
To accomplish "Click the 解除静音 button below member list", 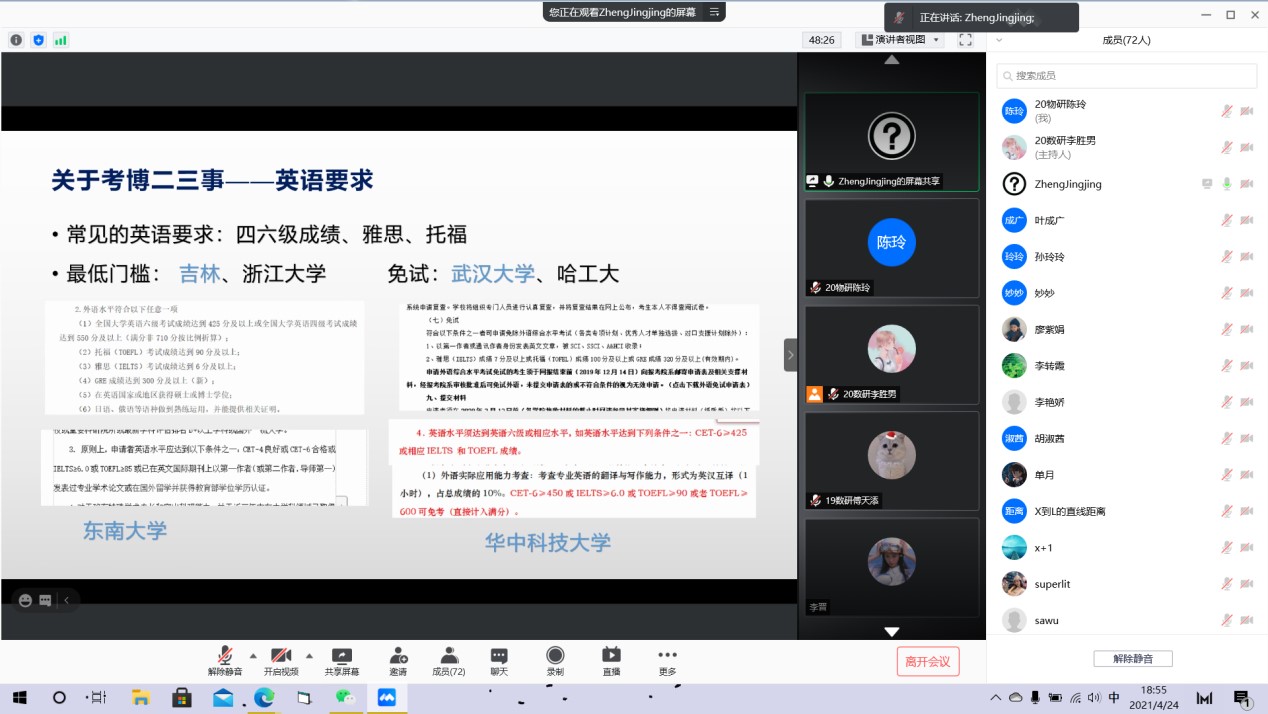I will click(1132, 659).
